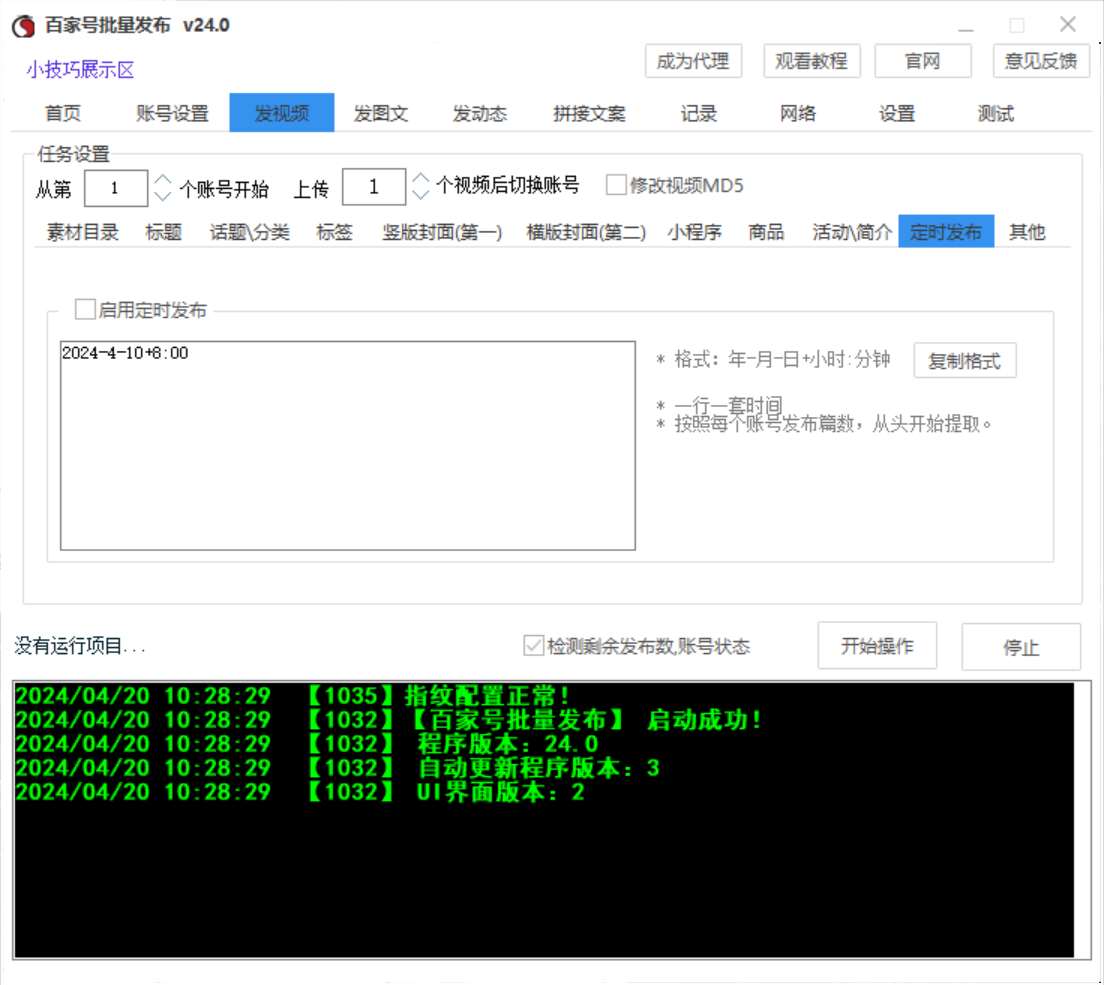
Task: Select the 活动\简介 sub-tab
Action: (x=852, y=232)
